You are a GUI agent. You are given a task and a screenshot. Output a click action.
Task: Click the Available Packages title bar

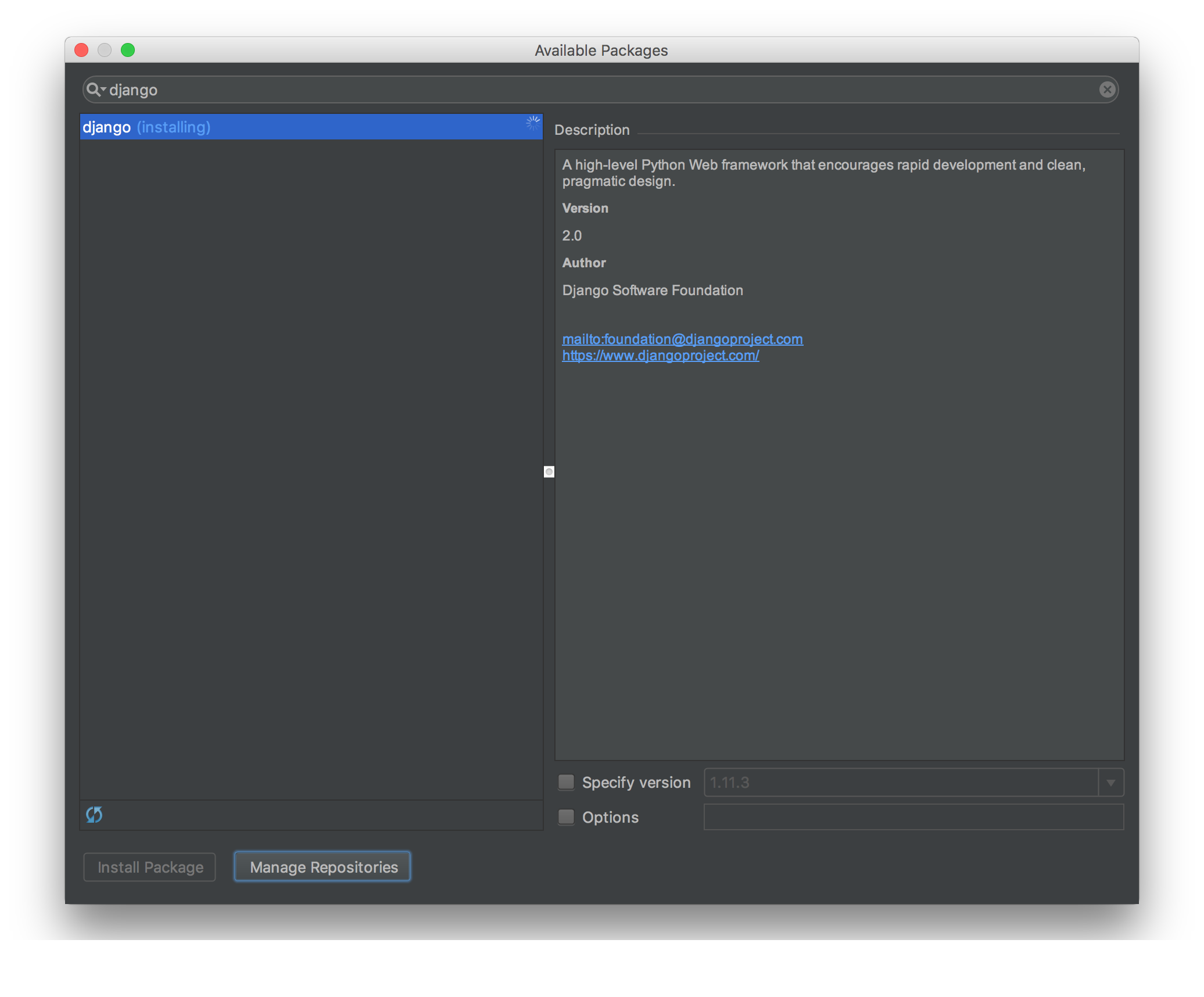point(601,51)
